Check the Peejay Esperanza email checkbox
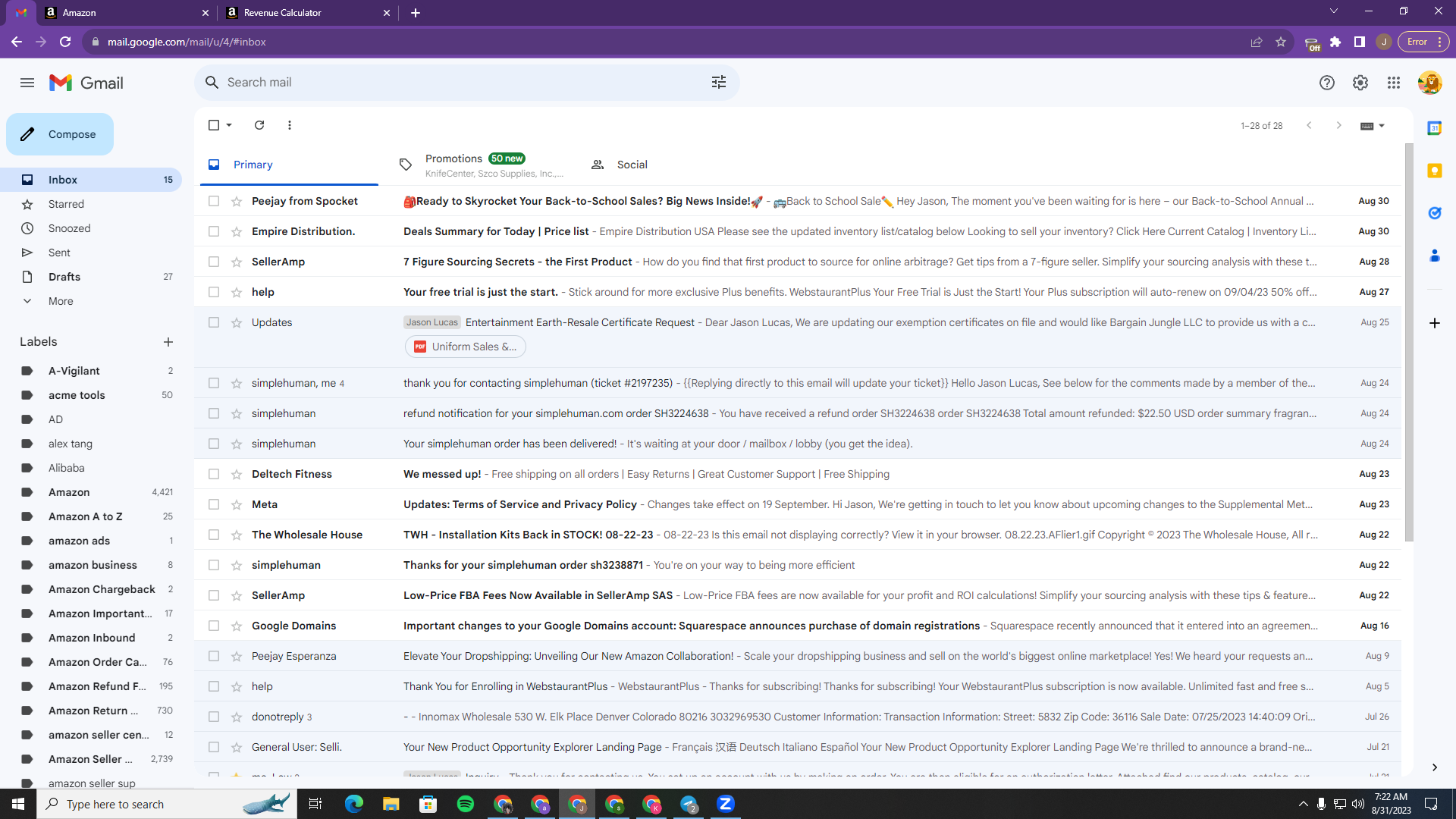1456x819 pixels. tap(214, 656)
